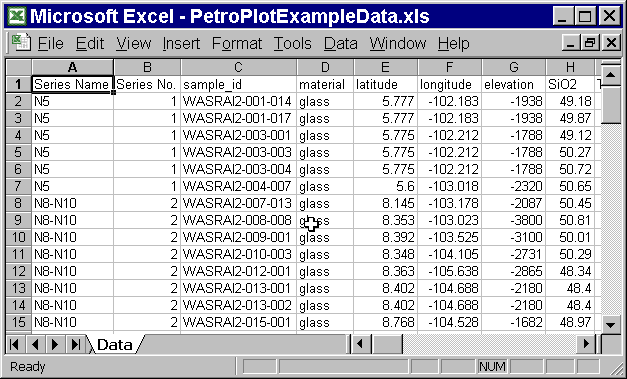Image resolution: width=627 pixels, height=379 pixels.
Task: Click the material header cell
Action: 325,84
